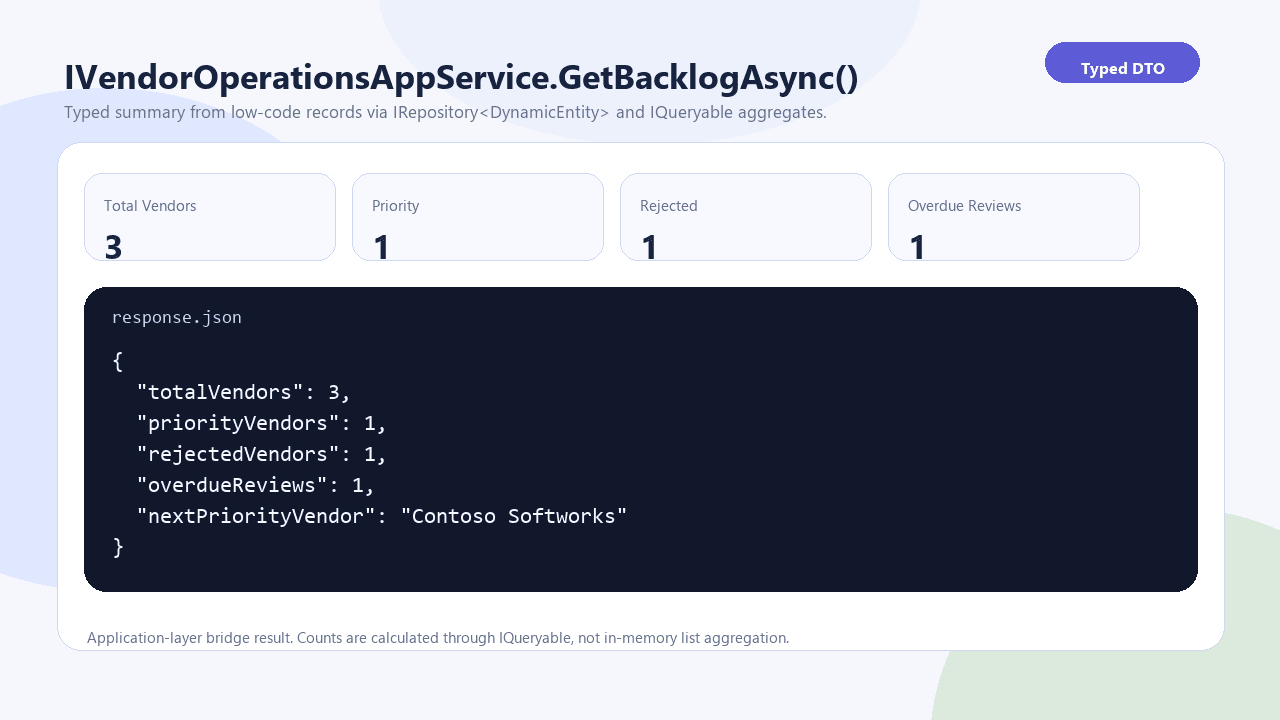Click the "overdueReviews": 1 line

256,485
